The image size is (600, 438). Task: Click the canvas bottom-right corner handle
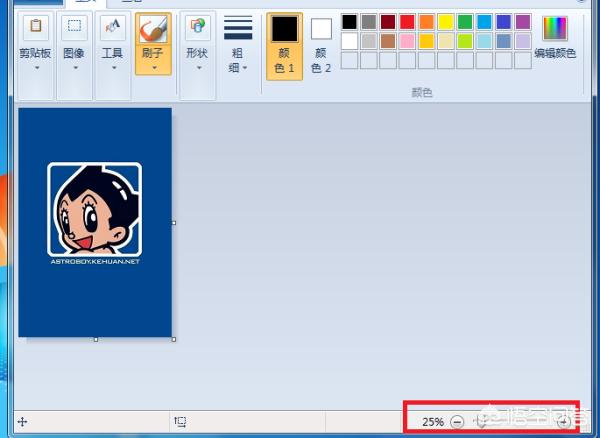coord(174,339)
